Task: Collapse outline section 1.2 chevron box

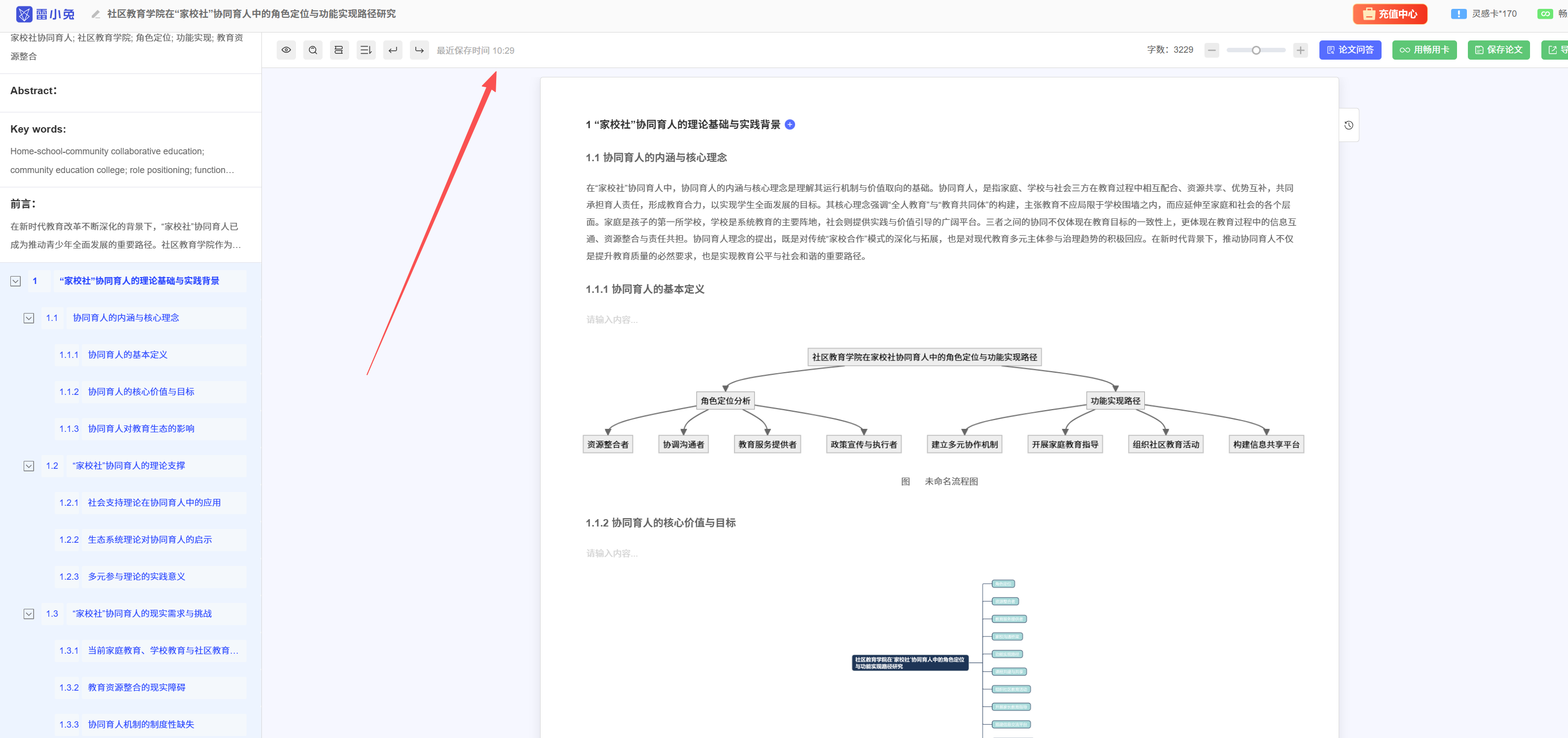Action: click(29, 466)
